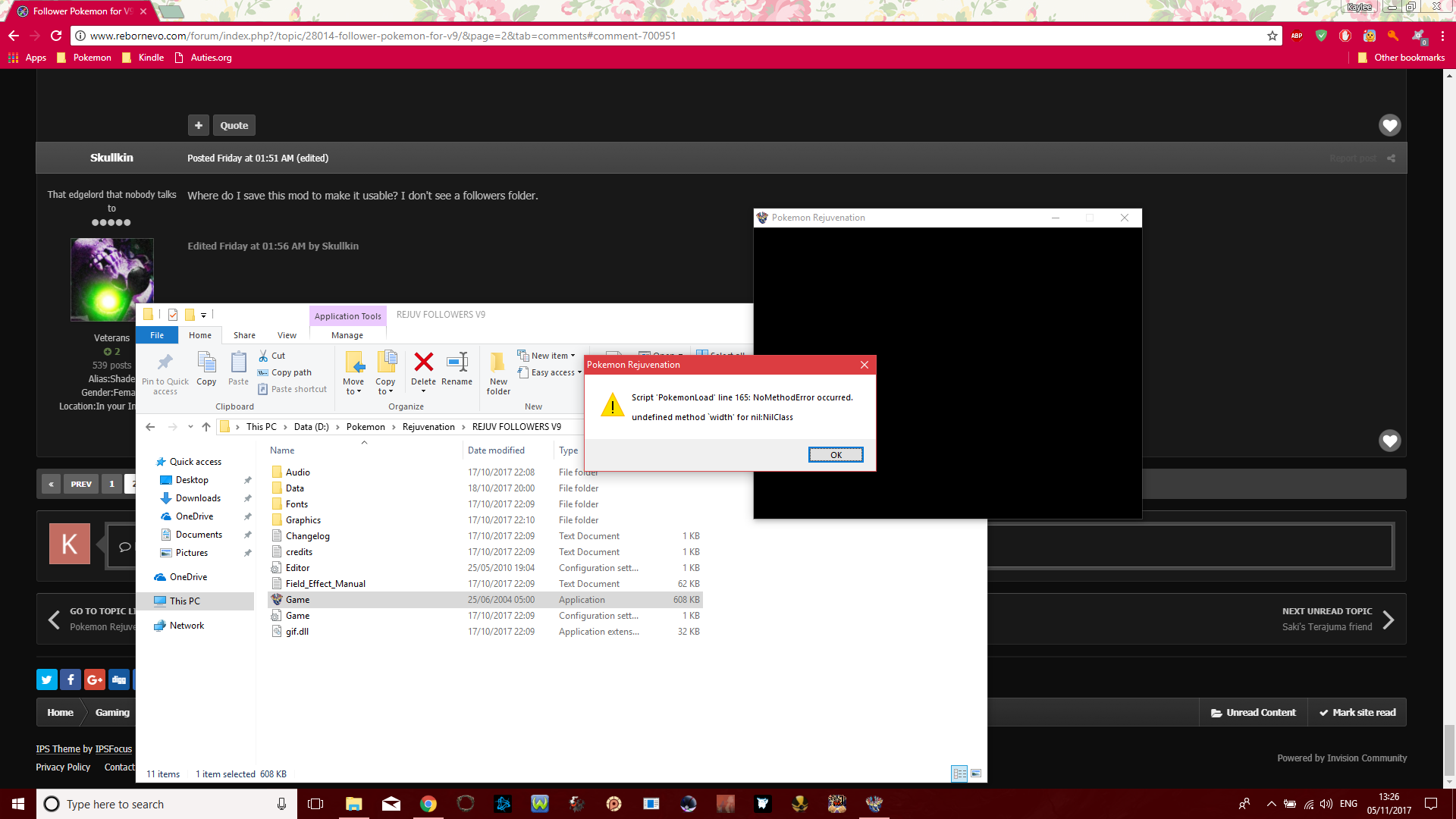Select Downloads in navigation pane
Image resolution: width=1456 pixels, height=819 pixels.
[198, 498]
